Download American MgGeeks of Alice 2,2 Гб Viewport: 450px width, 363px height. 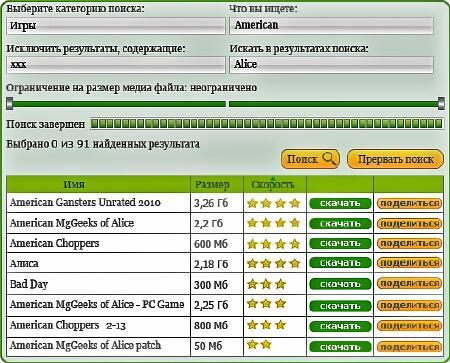[x=340, y=223]
